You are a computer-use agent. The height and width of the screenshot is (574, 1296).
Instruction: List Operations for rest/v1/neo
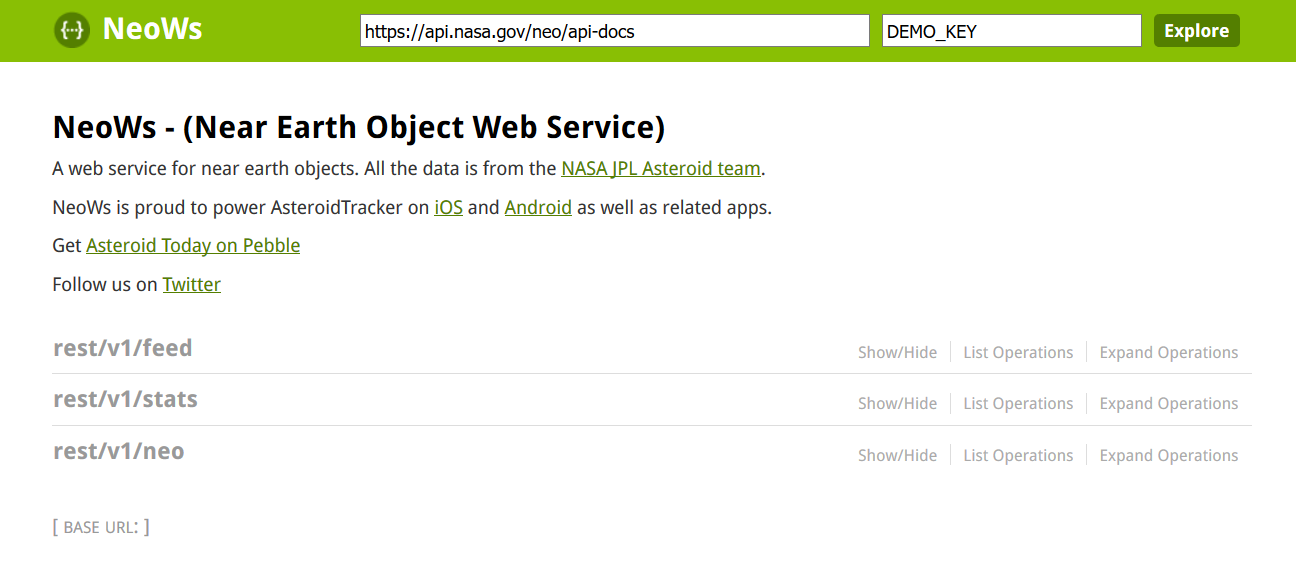click(1018, 455)
